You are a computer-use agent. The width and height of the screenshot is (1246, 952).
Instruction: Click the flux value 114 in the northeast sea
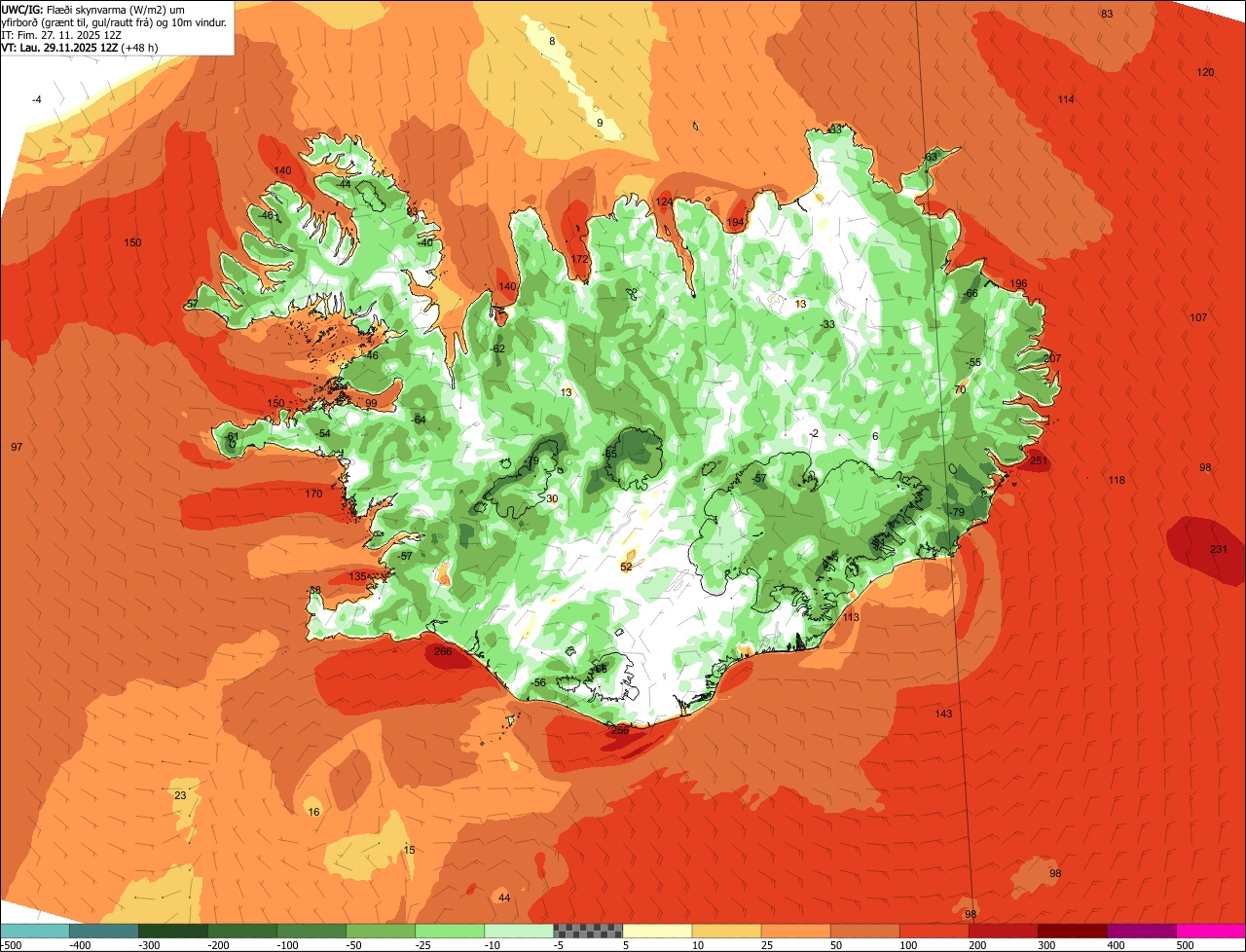(x=1066, y=100)
